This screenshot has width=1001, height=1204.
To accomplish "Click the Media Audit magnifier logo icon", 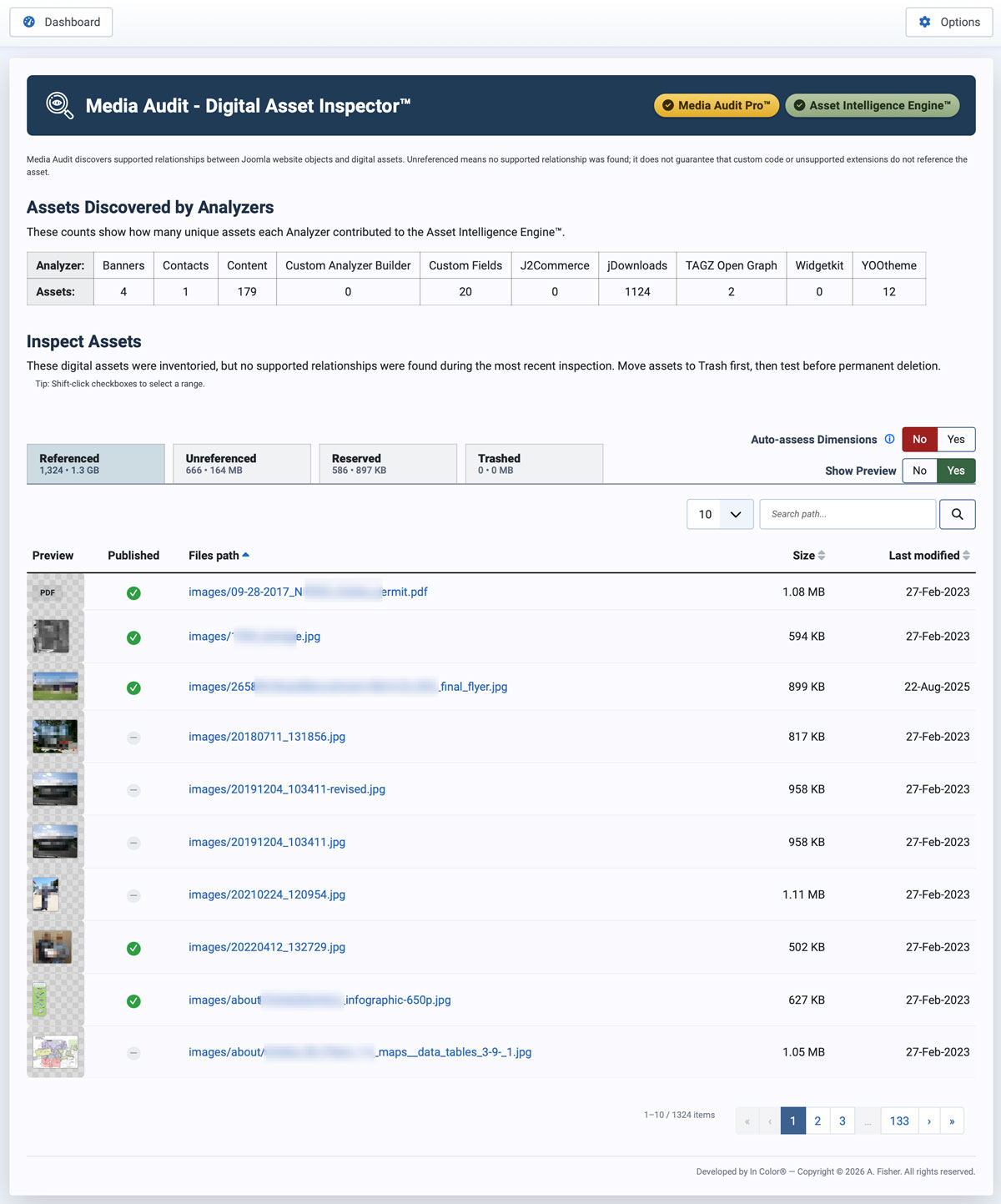I will [x=59, y=106].
